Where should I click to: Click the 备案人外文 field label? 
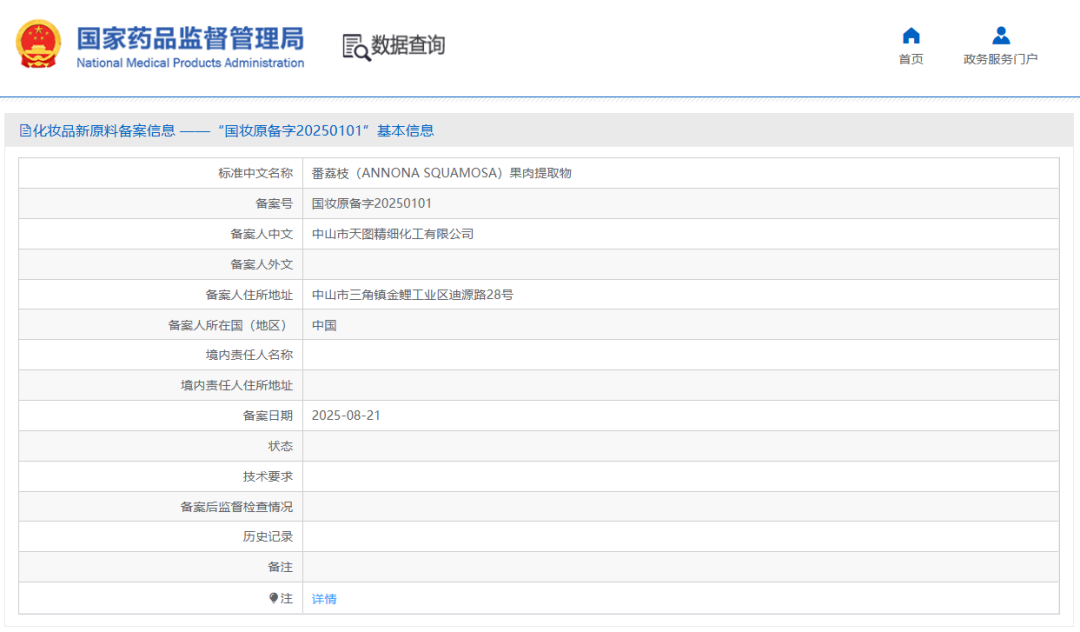[x=262, y=264]
